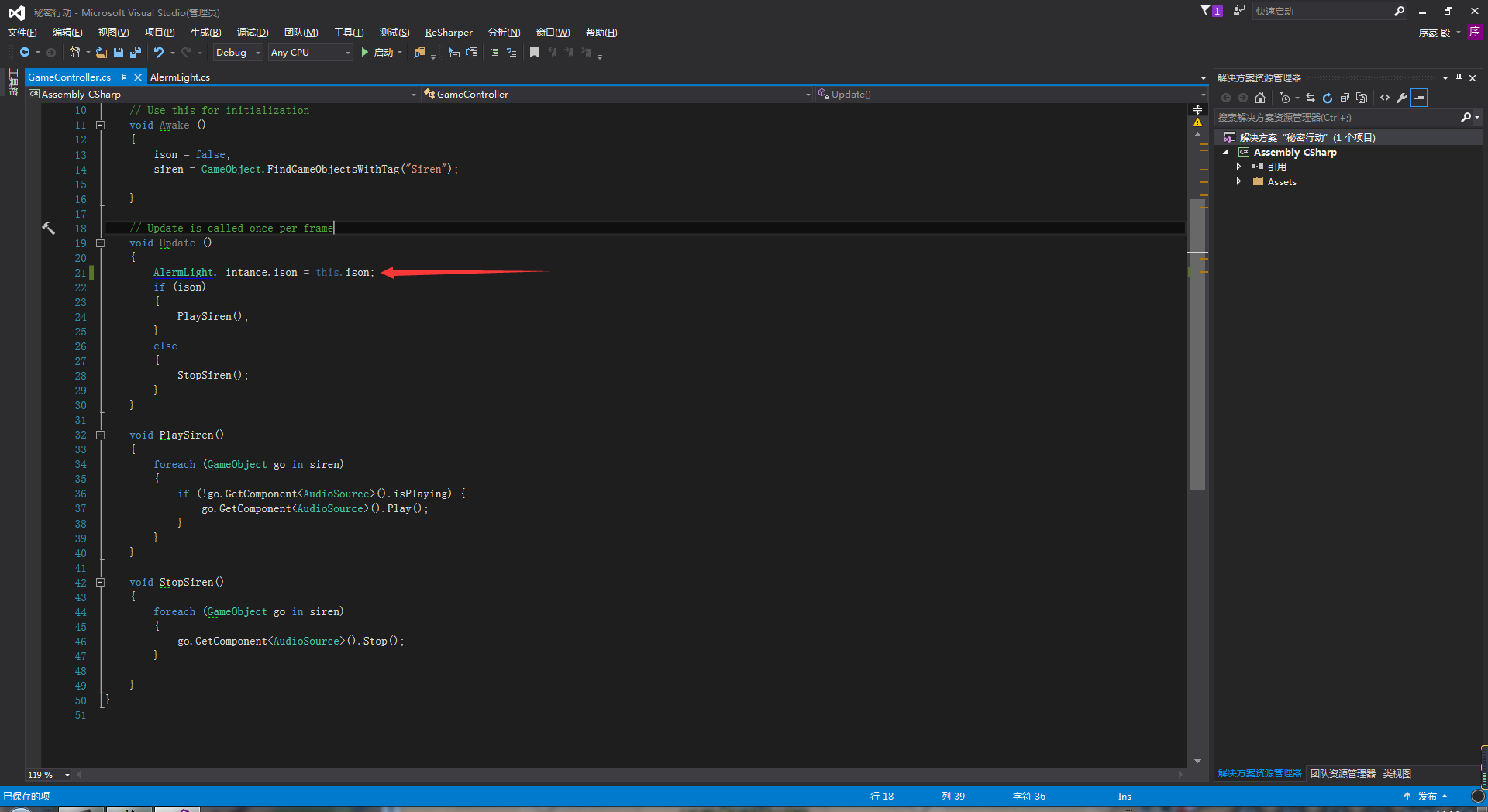The image size is (1488, 812).
Task: Click the Solution Explorer search magnifier
Action: click(x=1466, y=118)
